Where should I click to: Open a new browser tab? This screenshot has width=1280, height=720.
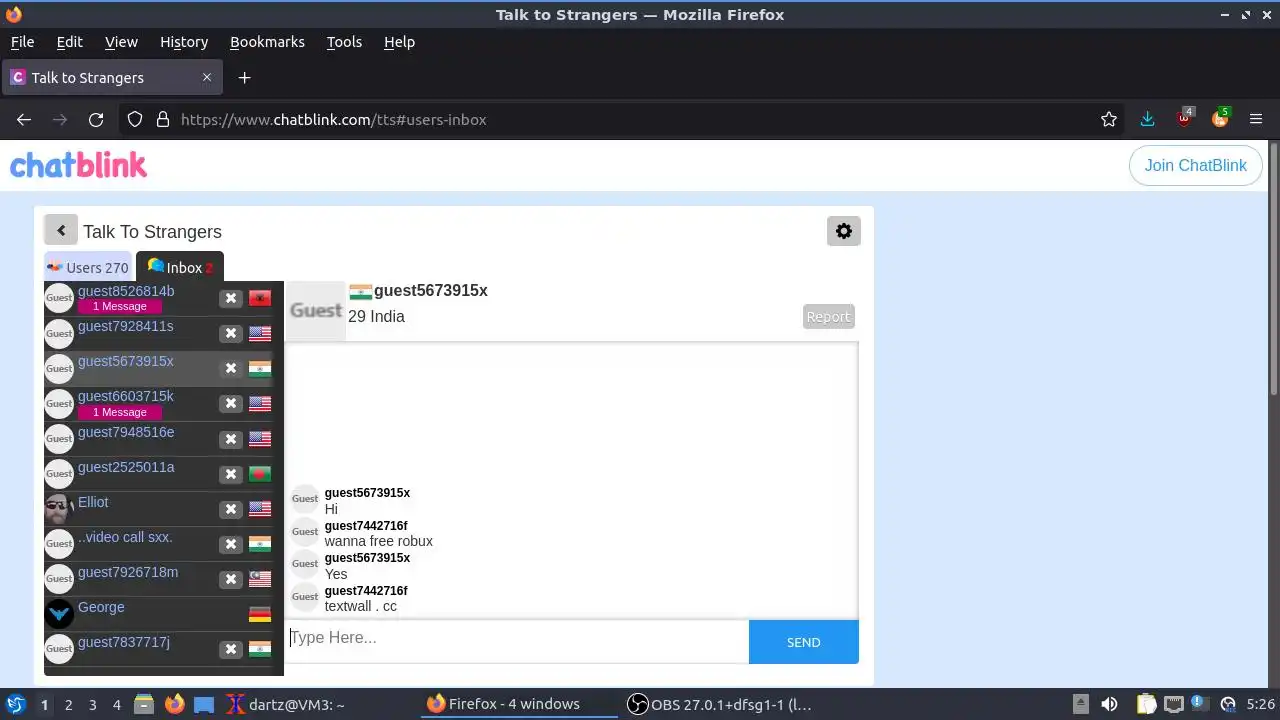[244, 77]
